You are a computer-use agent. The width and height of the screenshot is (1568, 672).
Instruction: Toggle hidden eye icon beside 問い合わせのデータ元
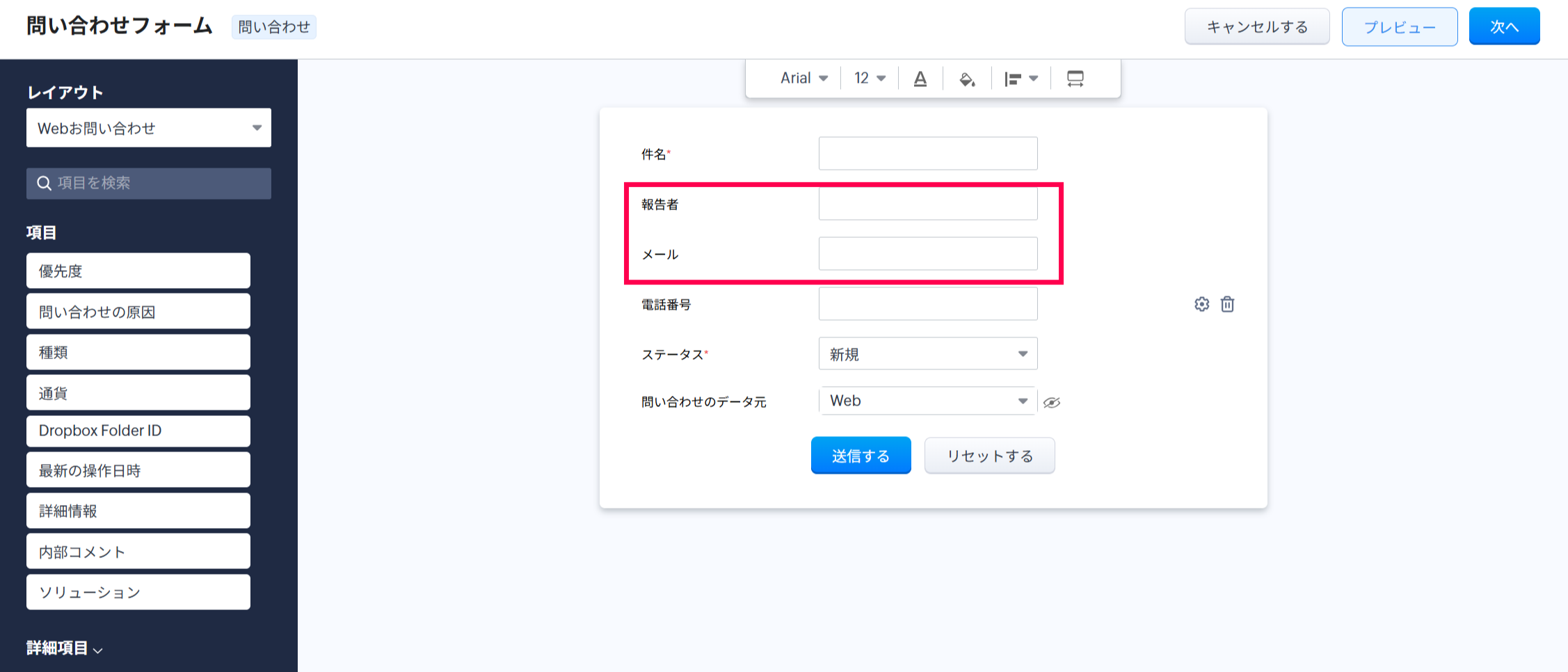[x=1052, y=402]
